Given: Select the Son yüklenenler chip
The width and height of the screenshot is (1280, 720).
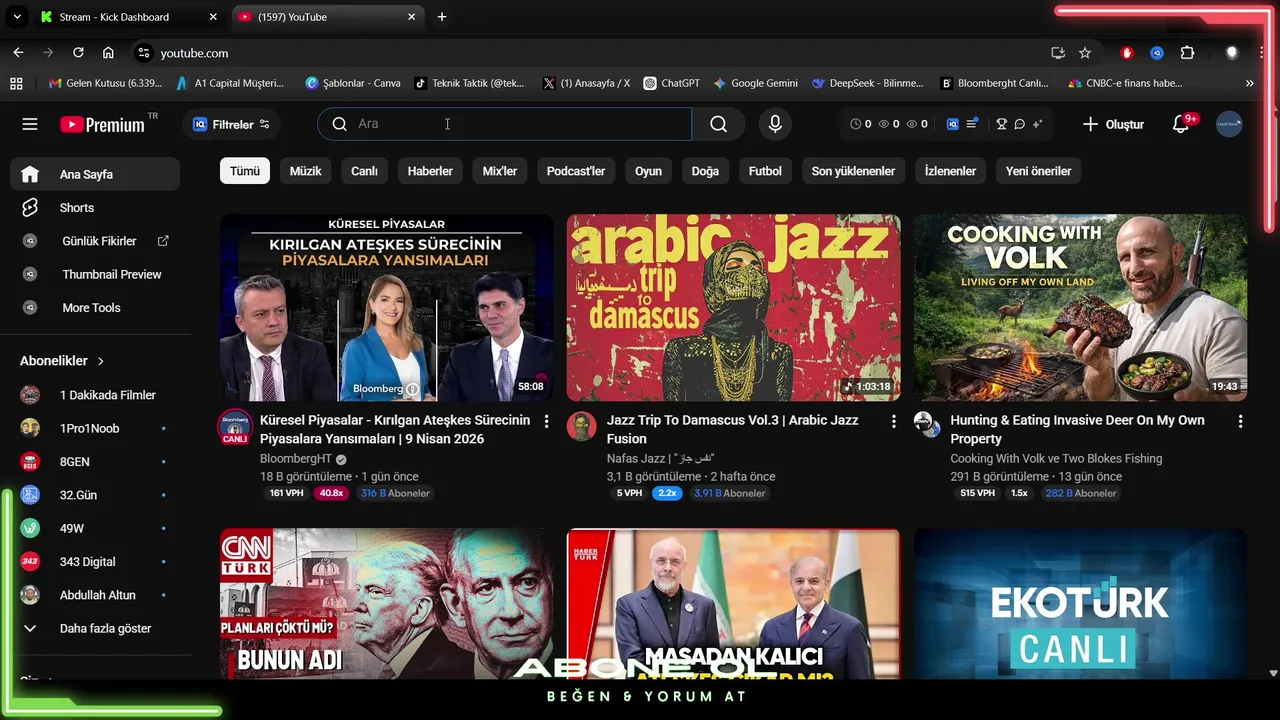Looking at the screenshot, I should click(853, 171).
